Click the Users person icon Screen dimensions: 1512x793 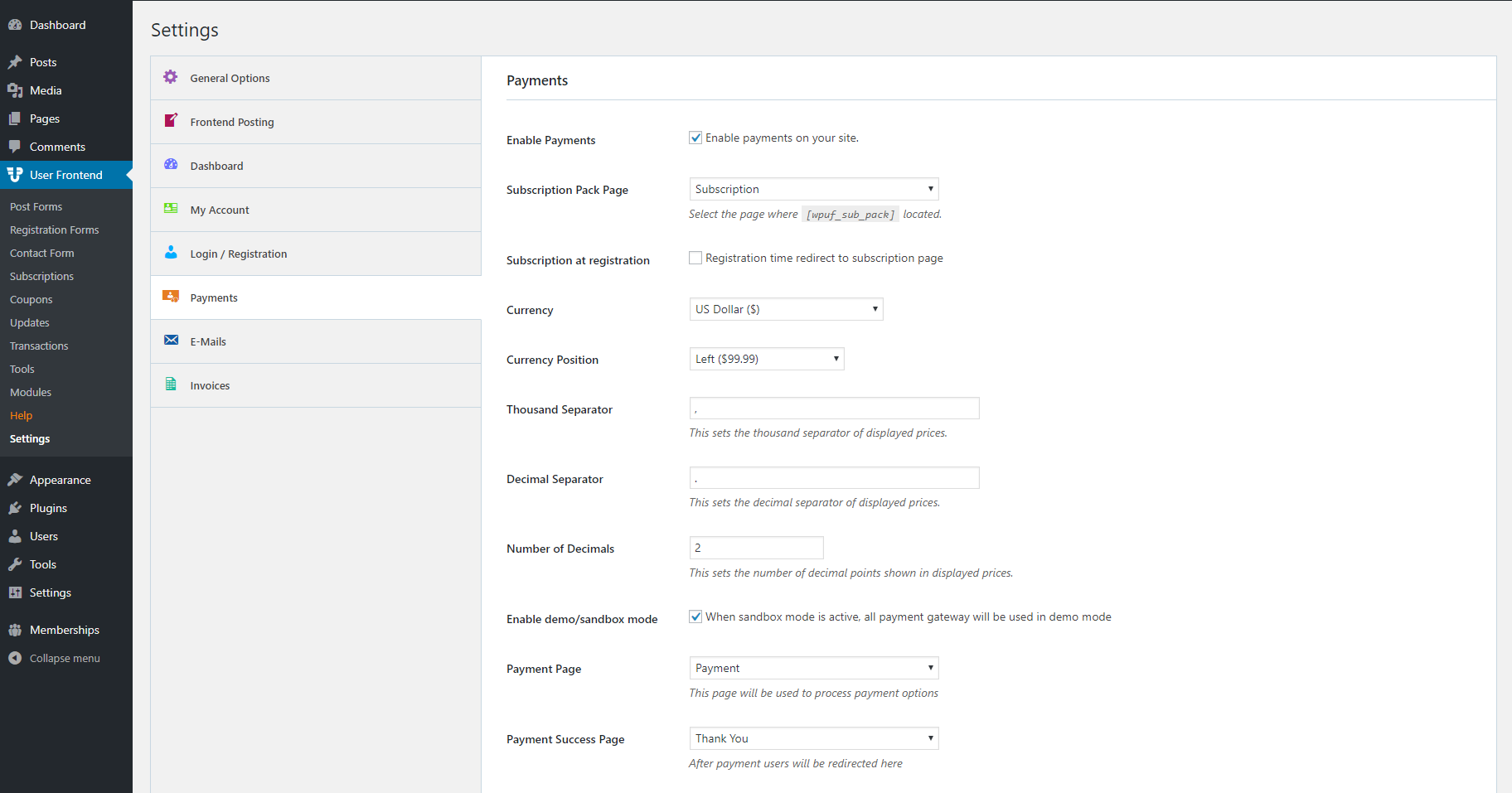tap(15, 536)
